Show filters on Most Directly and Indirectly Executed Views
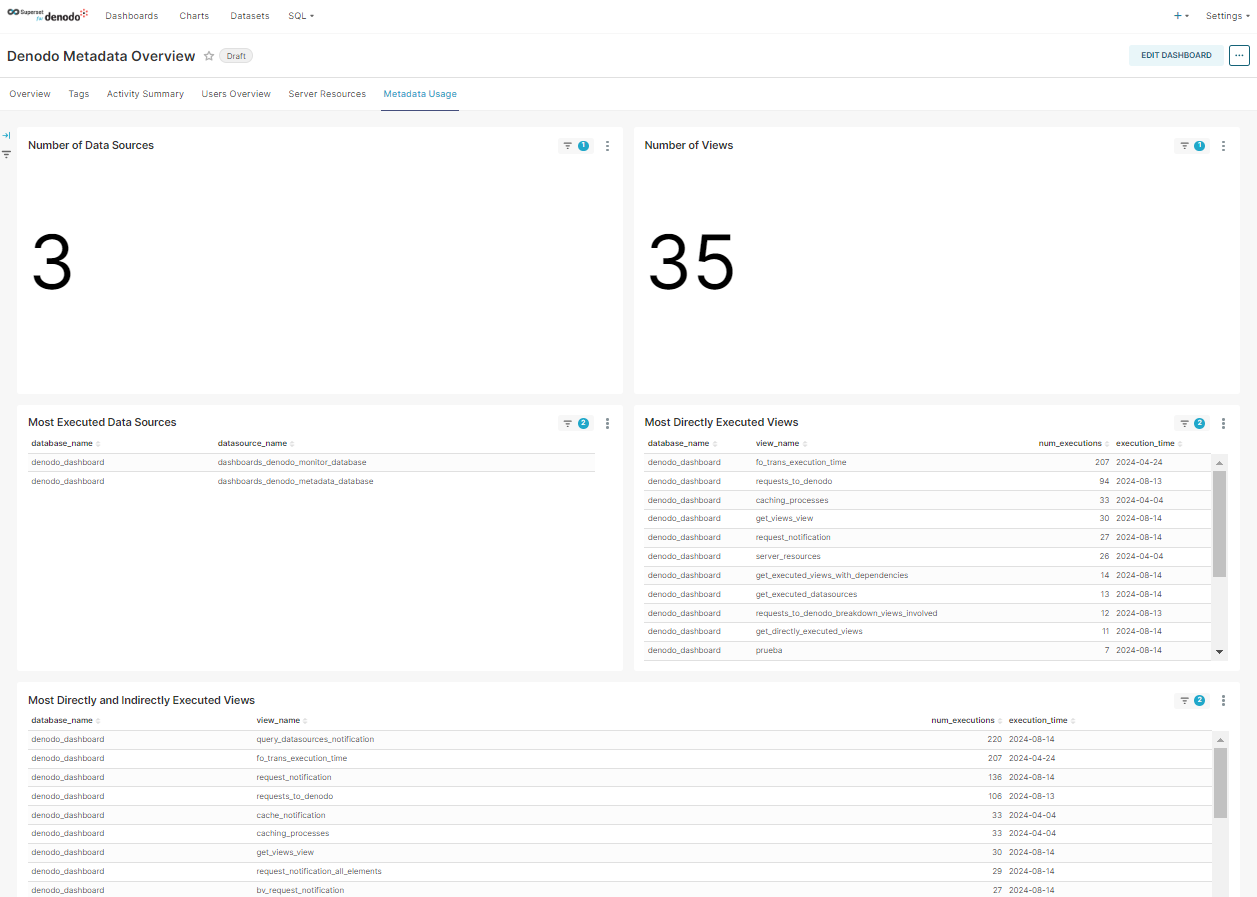This screenshot has width=1257, height=897. 1191,701
